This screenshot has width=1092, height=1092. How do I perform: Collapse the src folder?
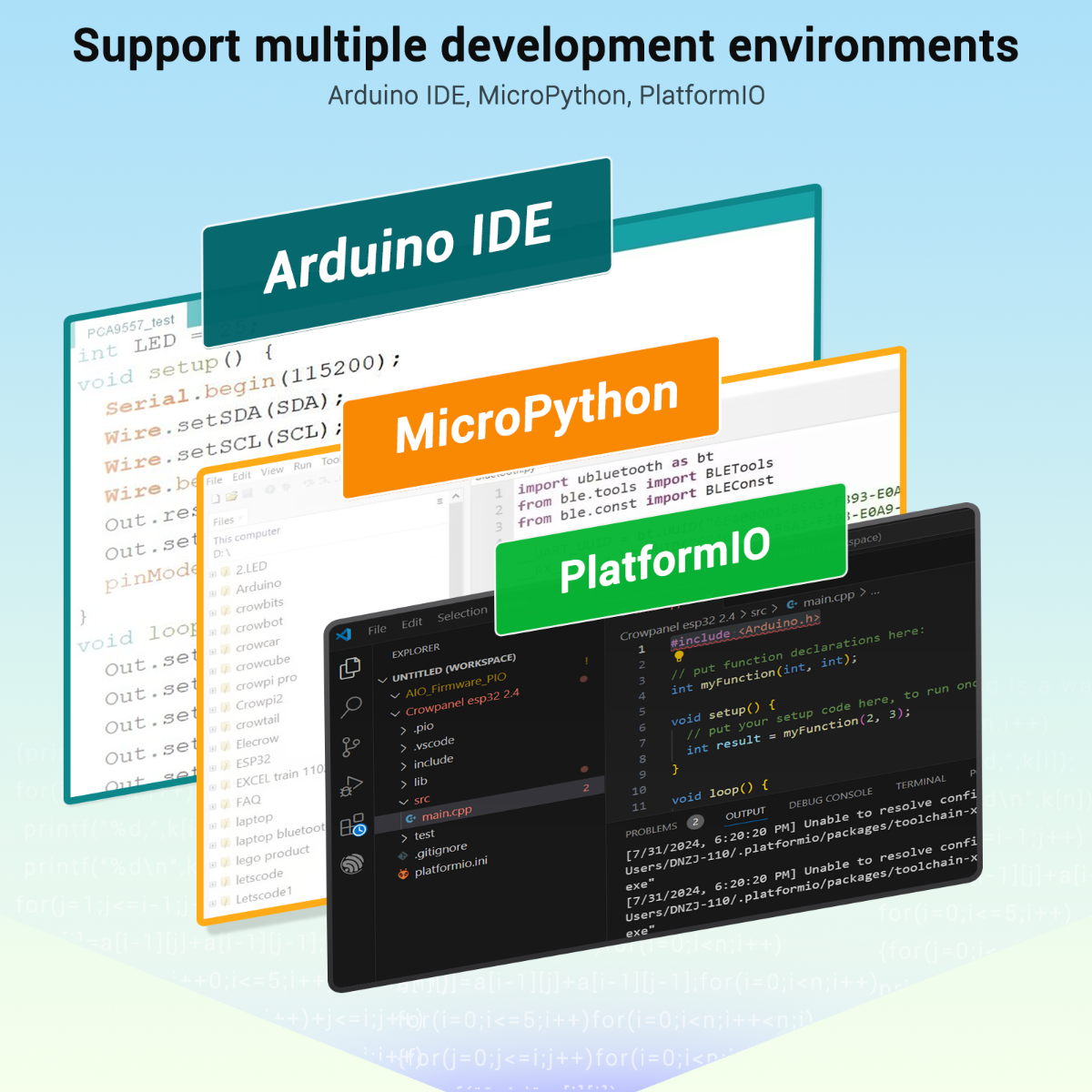click(403, 802)
